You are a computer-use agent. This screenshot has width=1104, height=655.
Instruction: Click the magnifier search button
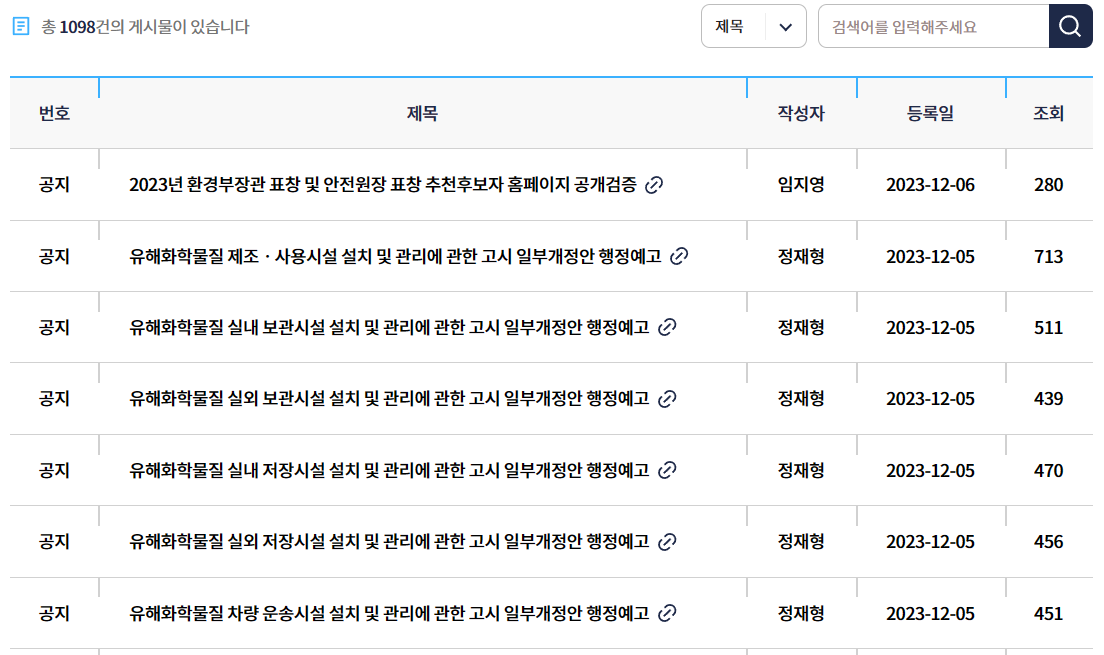click(1070, 27)
